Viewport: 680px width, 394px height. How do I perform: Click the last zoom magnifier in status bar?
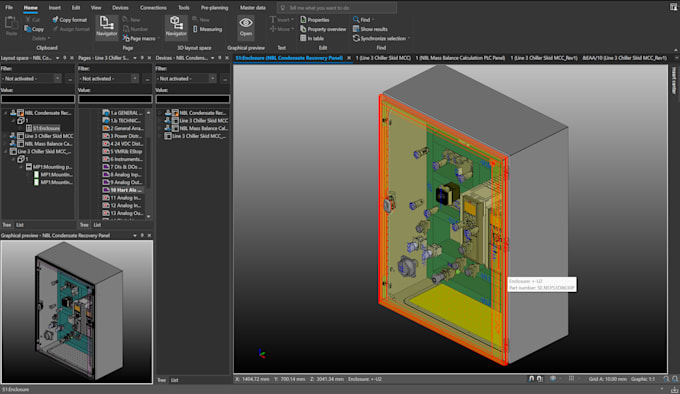click(x=675, y=379)
